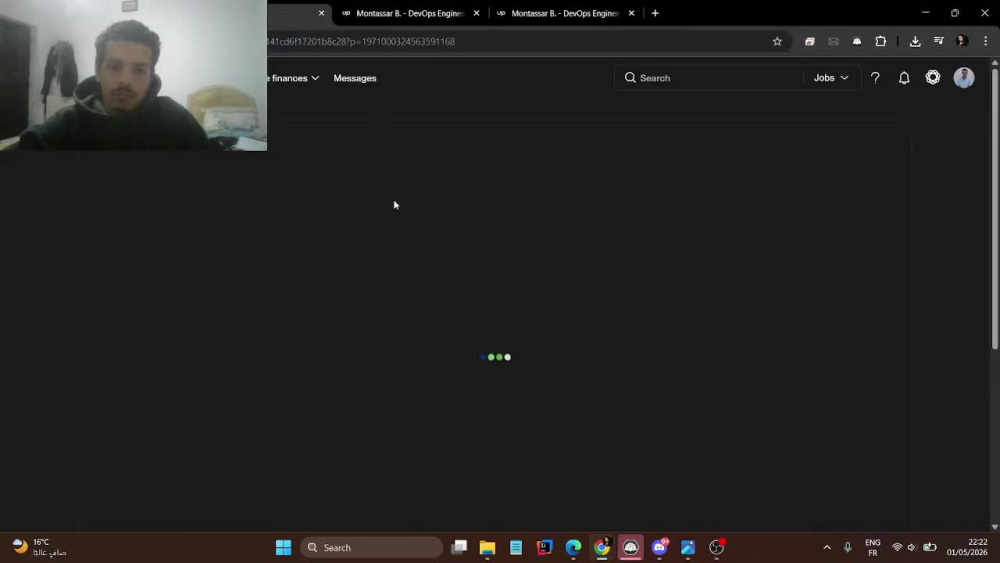Open Discord from taskbar
This screenshot has height=563, width=1000.
tap(659, 547)
